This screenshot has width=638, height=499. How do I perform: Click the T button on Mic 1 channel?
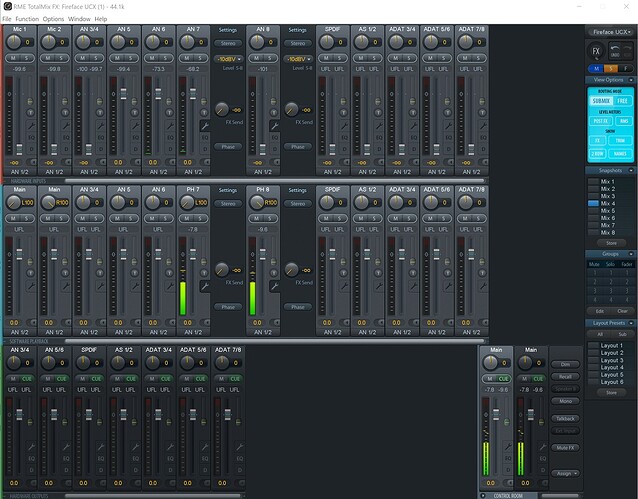click(30, 112)
